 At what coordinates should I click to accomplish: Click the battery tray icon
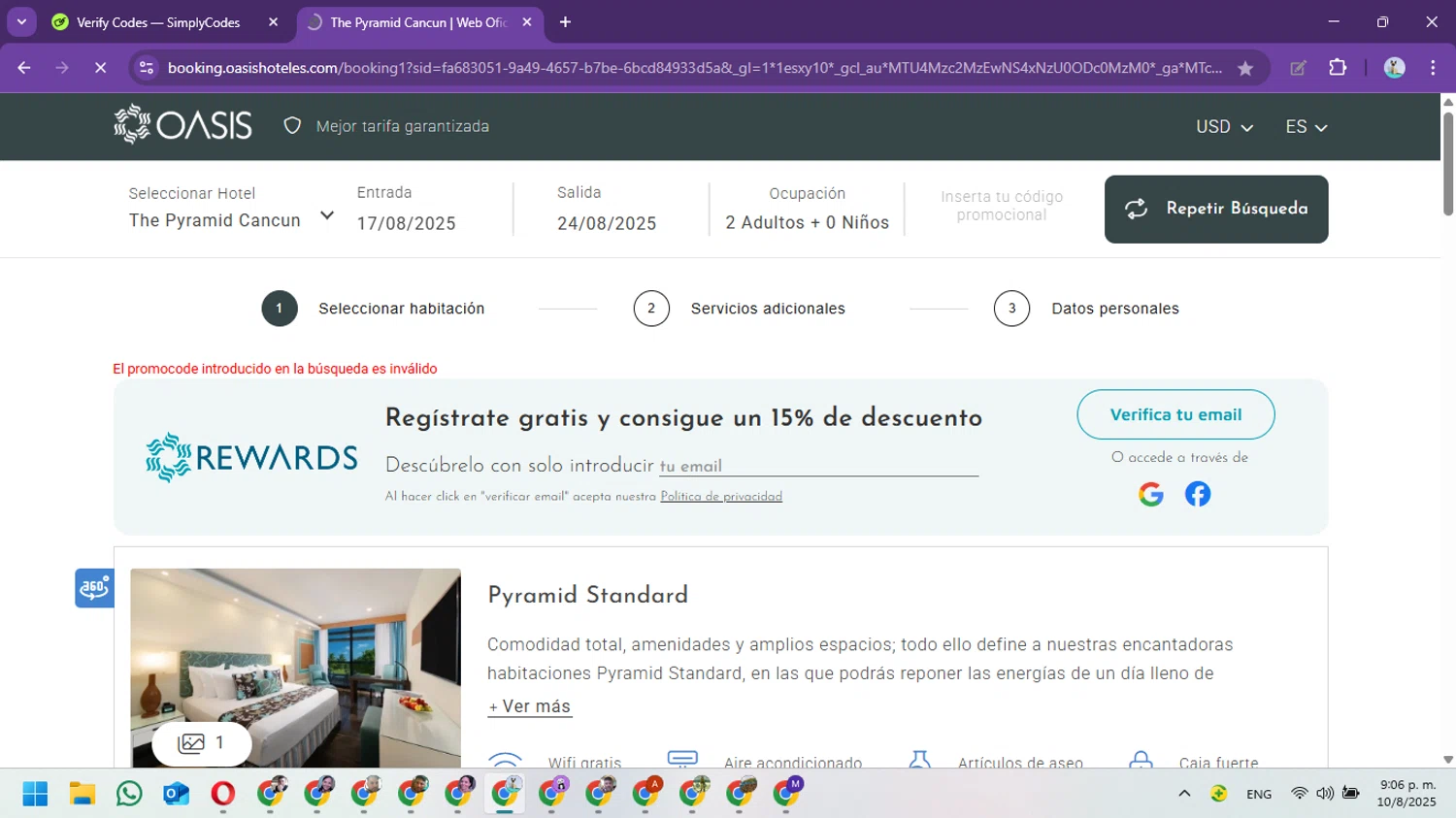click(x=1350, y=794)
